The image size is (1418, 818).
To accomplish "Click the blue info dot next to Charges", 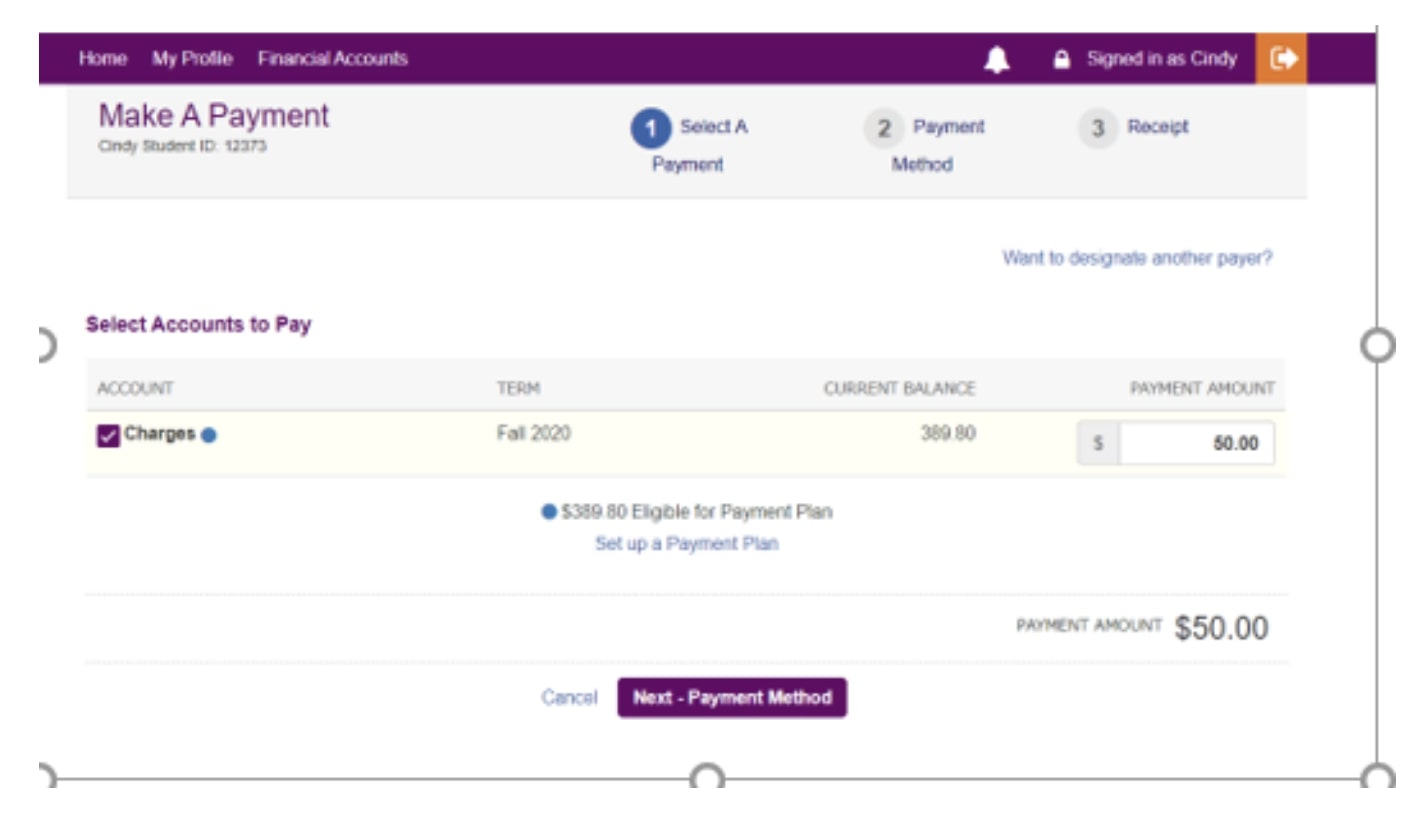I will click(x=209, y=436).
